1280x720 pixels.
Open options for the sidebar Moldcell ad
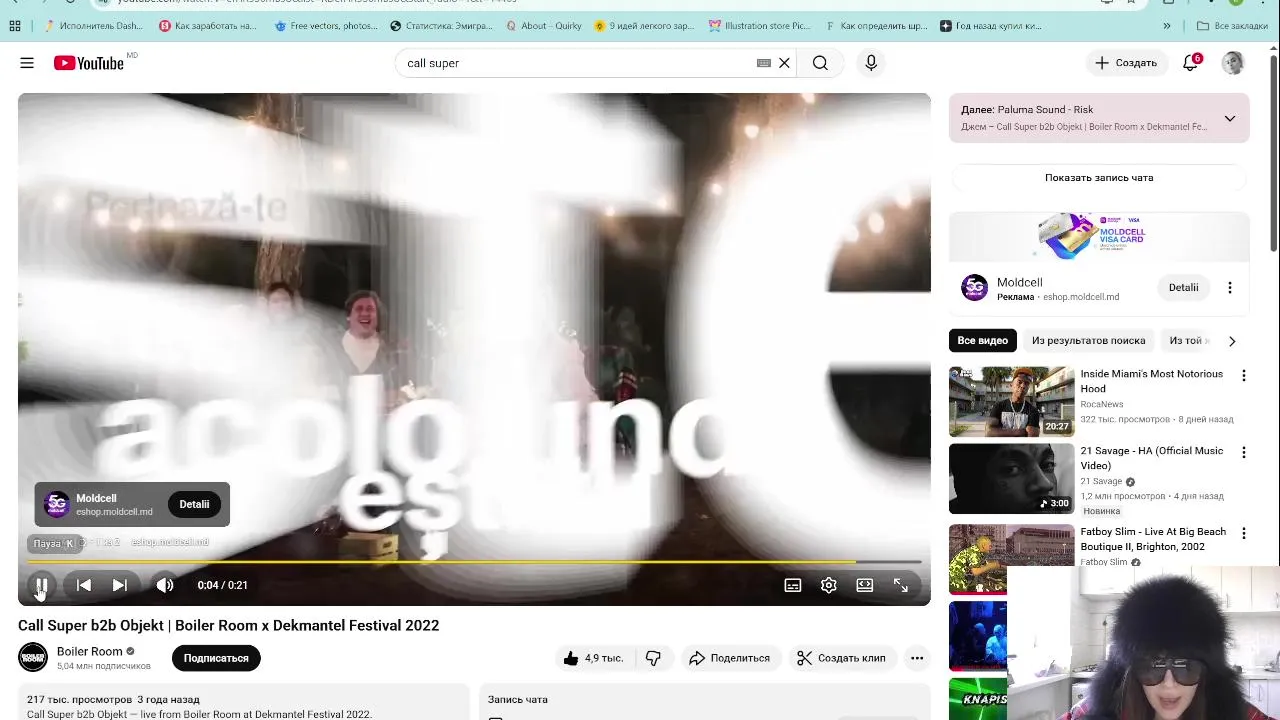click(1230, 288)
